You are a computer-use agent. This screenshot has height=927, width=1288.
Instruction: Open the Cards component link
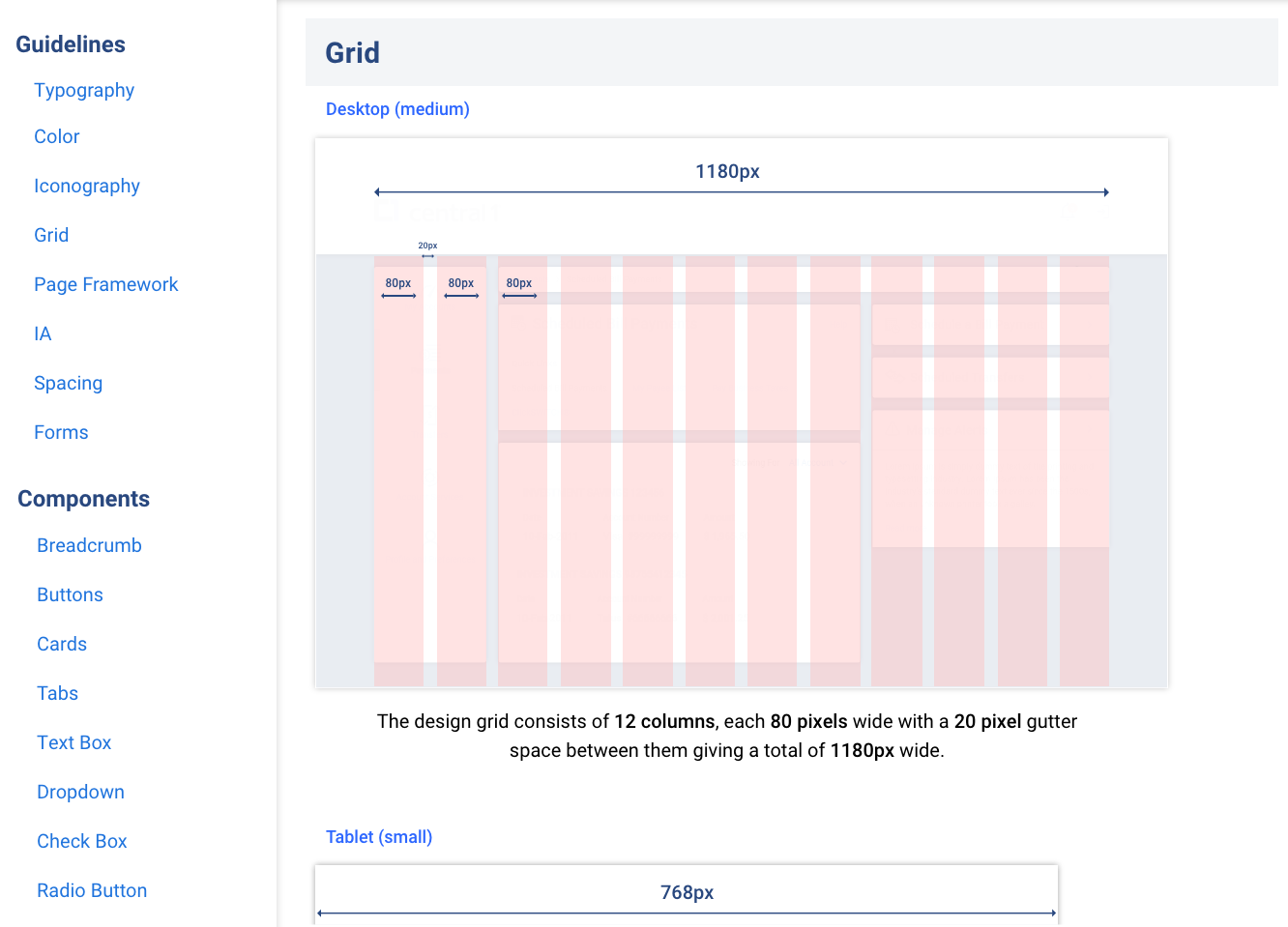(62, 644)
